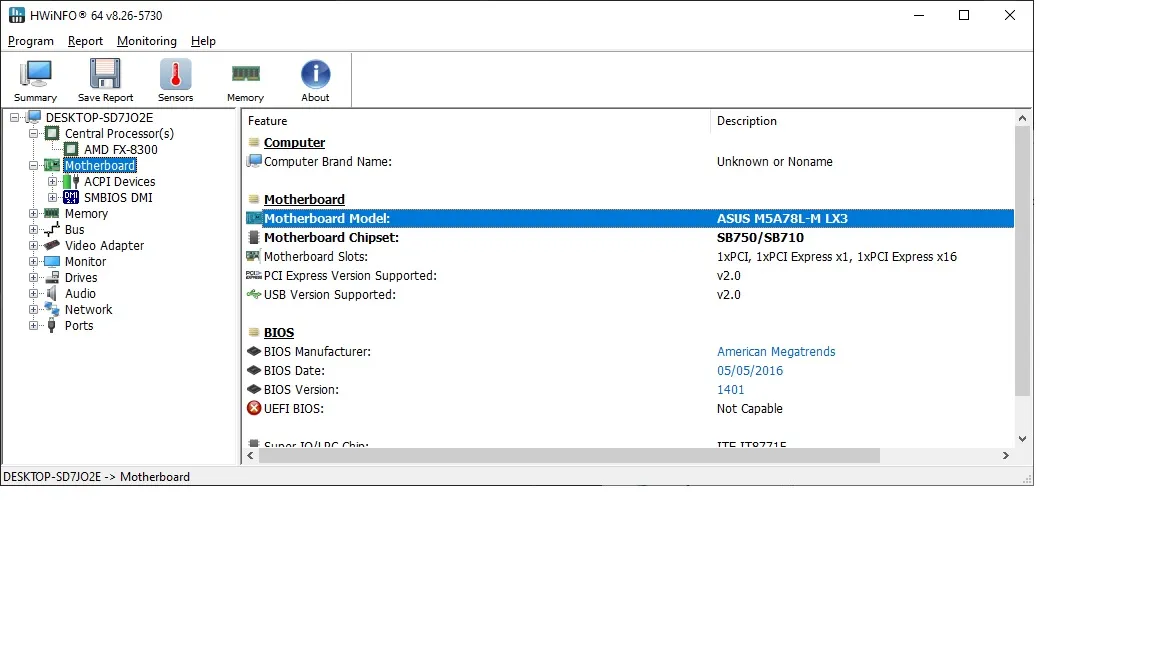Expand the Video Adapter tree node

point(34,246)
